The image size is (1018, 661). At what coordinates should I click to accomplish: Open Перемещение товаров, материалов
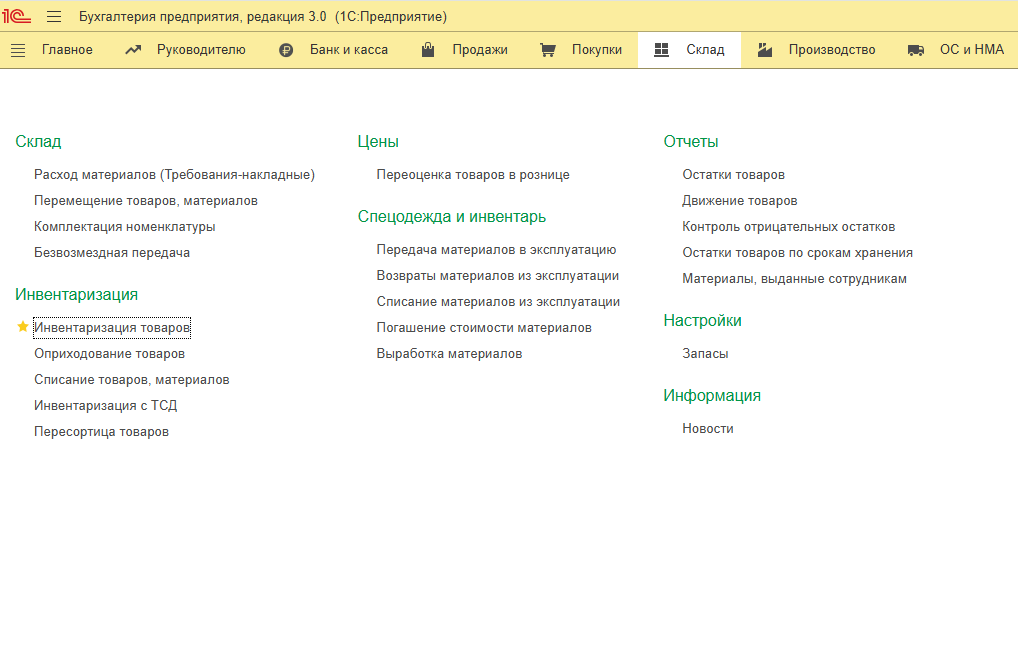pyautogui.click(x=146, y=201)
